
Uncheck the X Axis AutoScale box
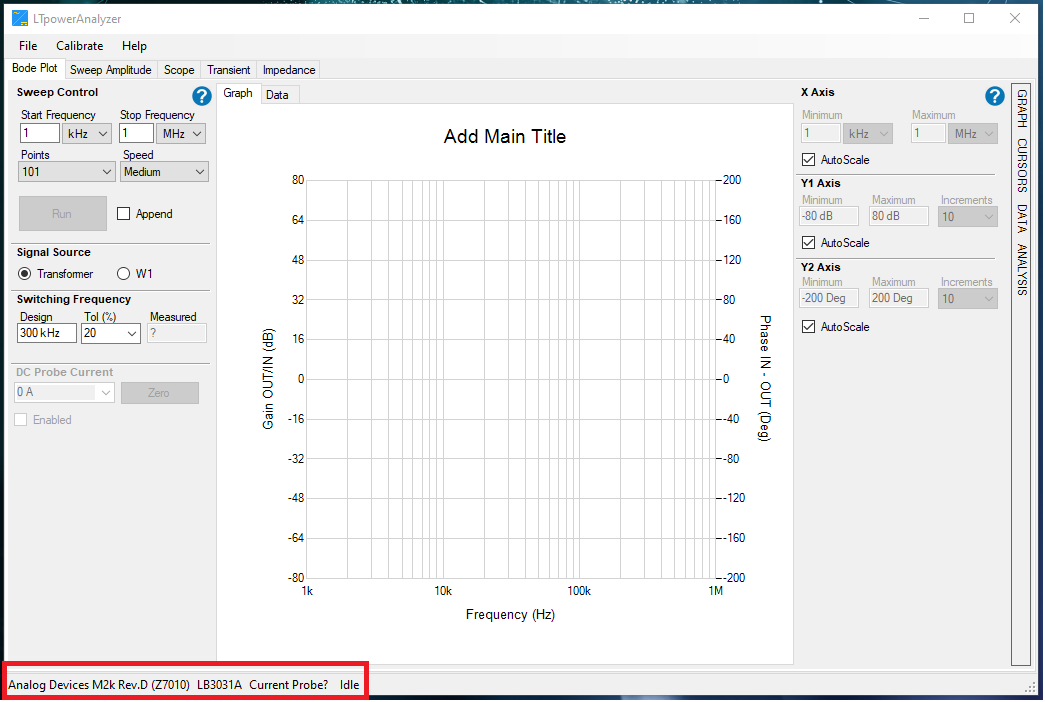coord(807,159)
